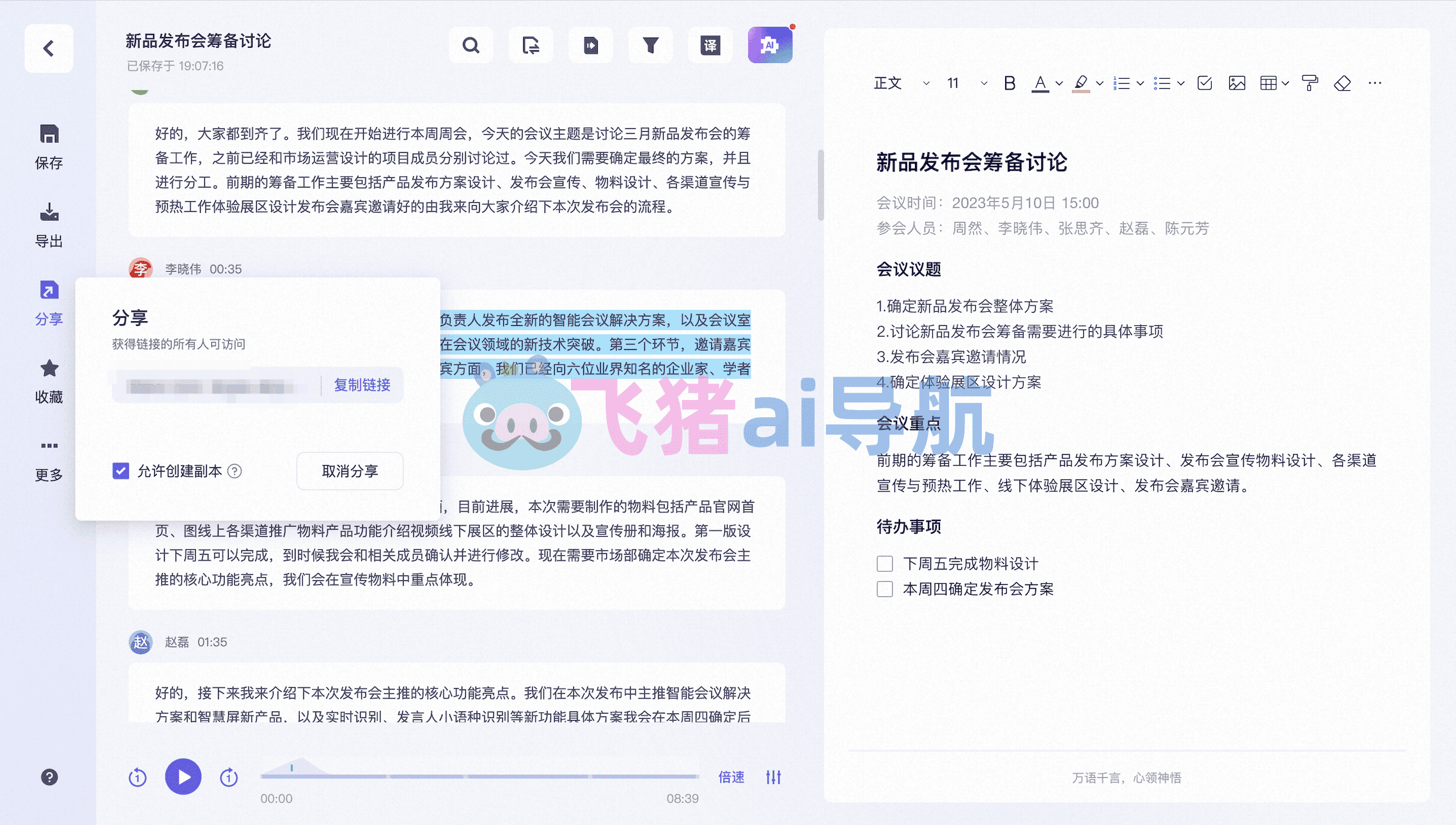1456x825 pixels.
Task: Click the rewind seconds playback icon
Action: pos(137,777)
